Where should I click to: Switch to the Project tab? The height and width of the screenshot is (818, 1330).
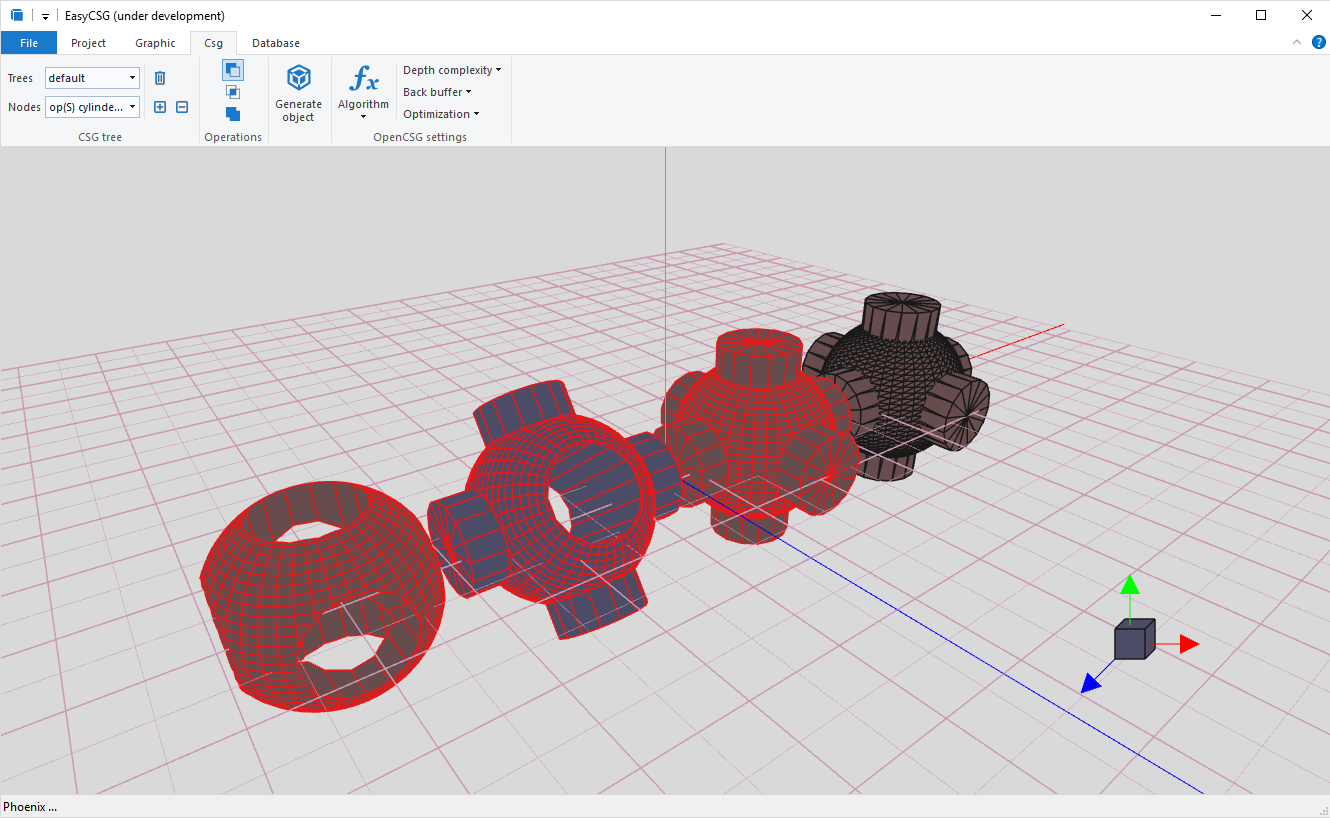point(89,43)
